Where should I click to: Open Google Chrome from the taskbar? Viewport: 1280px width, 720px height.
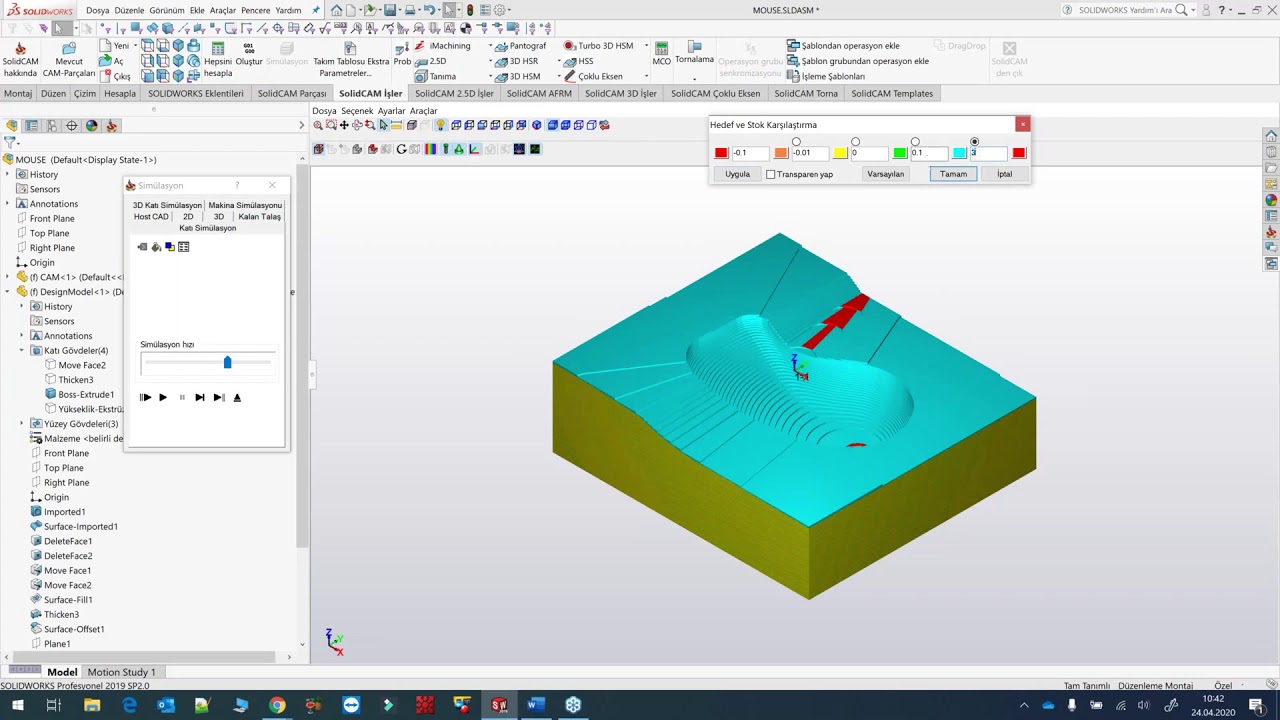[x=277, y=705]
